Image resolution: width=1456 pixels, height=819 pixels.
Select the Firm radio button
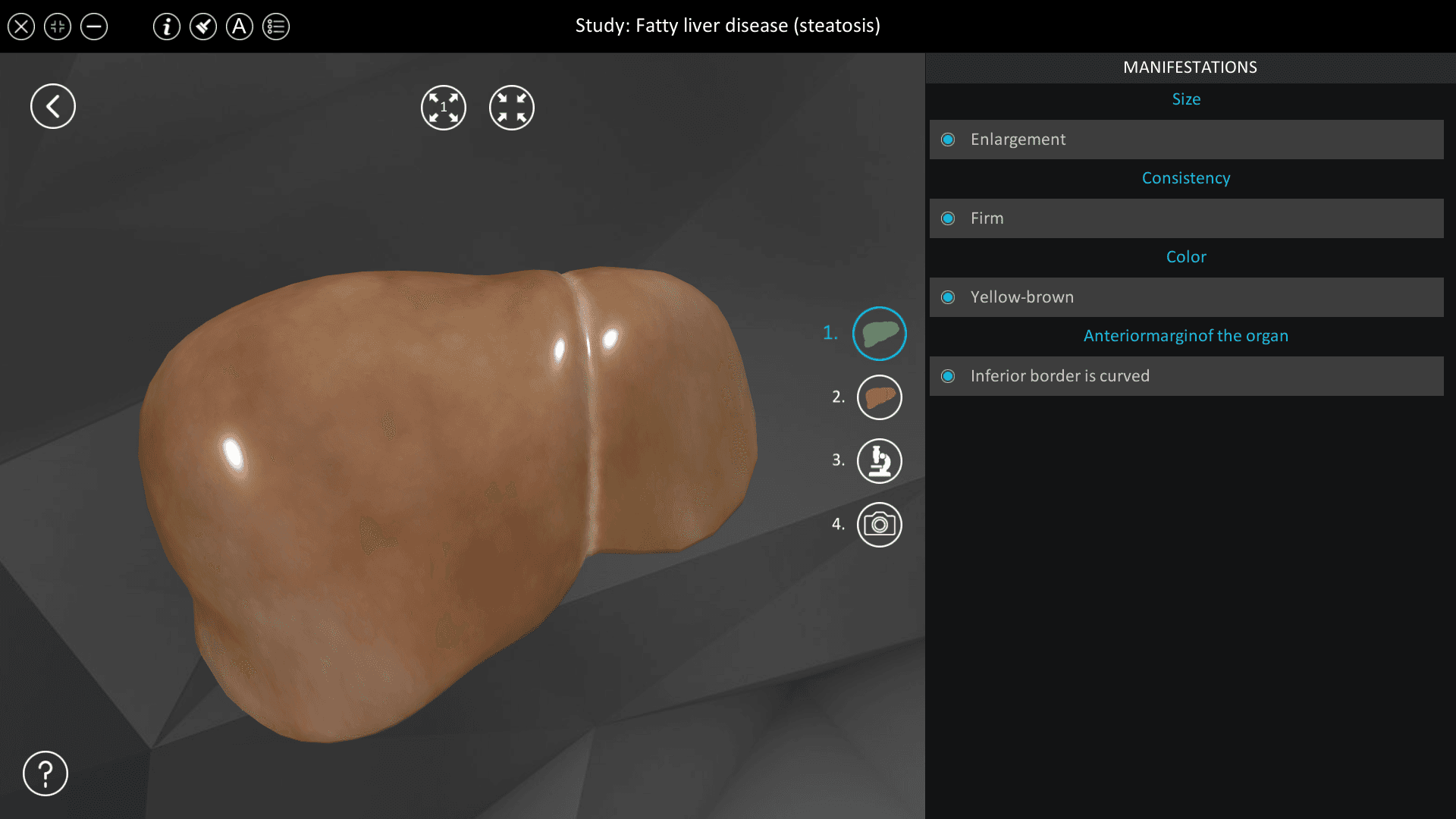click(x=948, y=218)
